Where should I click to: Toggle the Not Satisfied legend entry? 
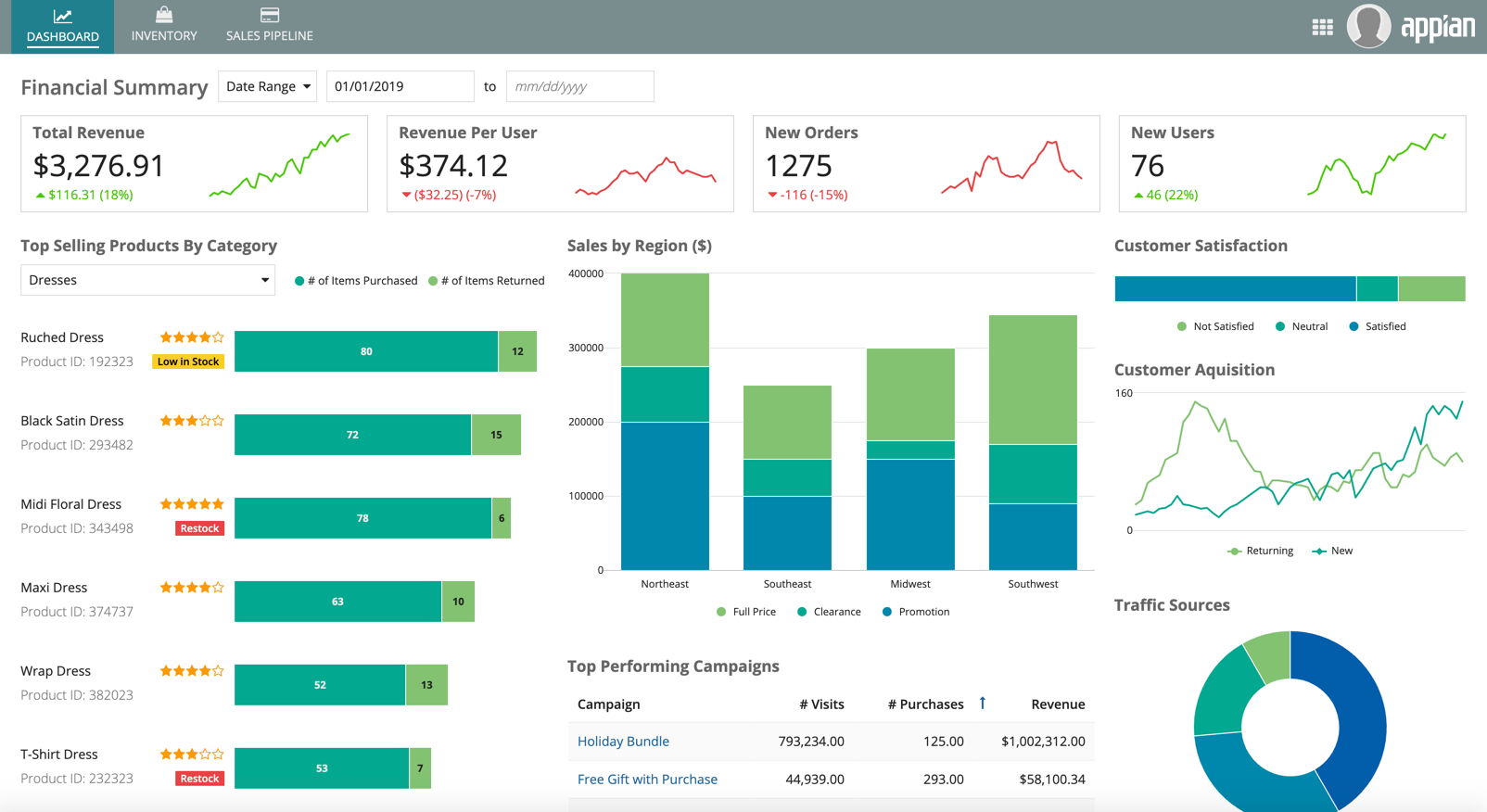click(1215, 326)
